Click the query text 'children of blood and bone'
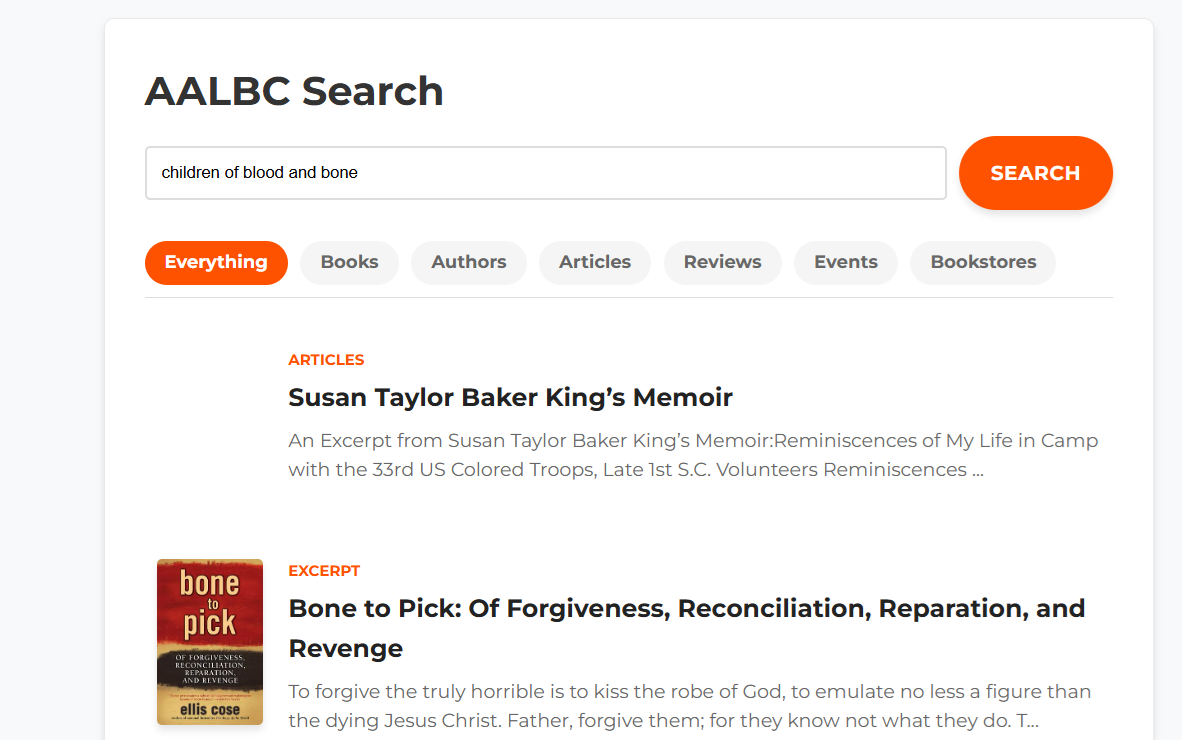Viewport: 1182px width, 740px height. [x=259, y=173]
